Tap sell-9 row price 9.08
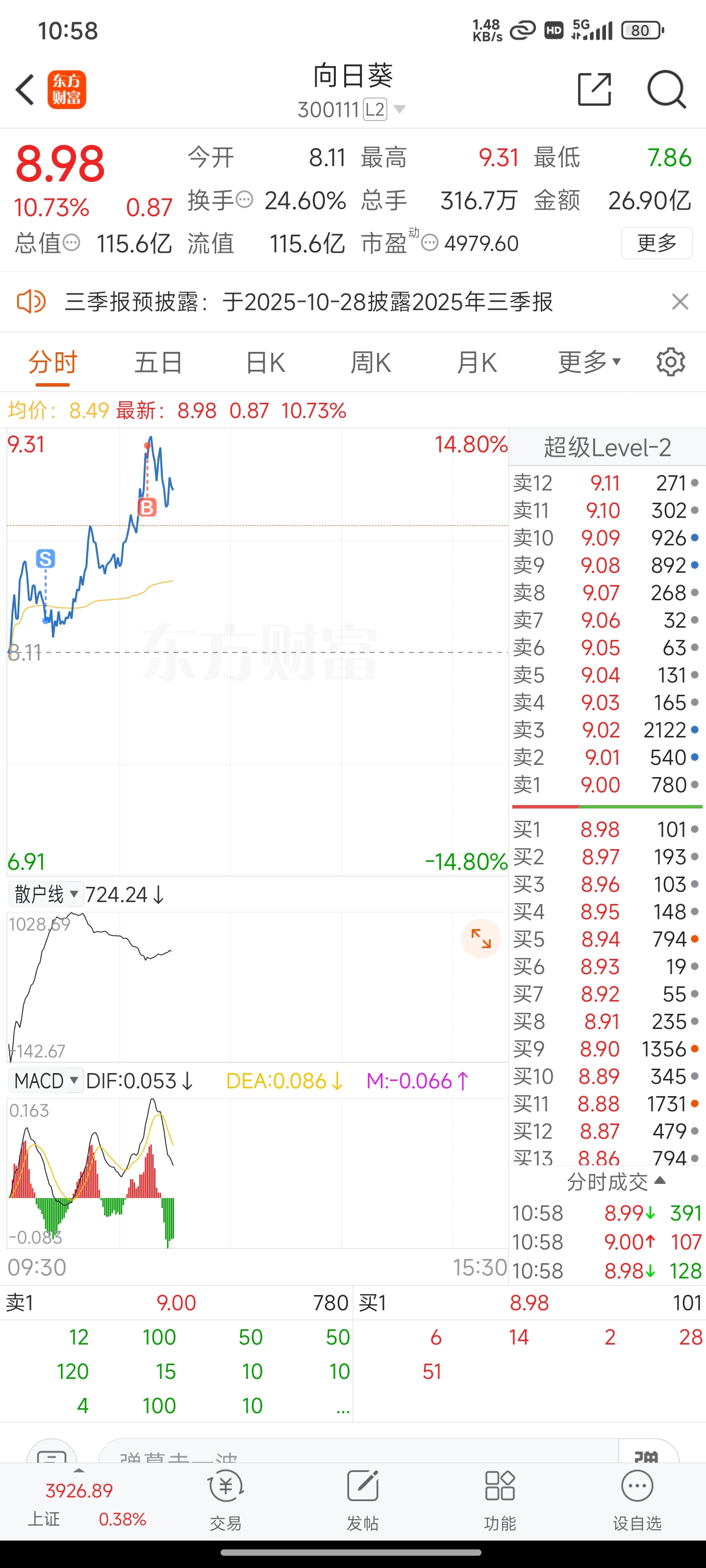This screenshot has height=1568, width=706. [601, 565]
